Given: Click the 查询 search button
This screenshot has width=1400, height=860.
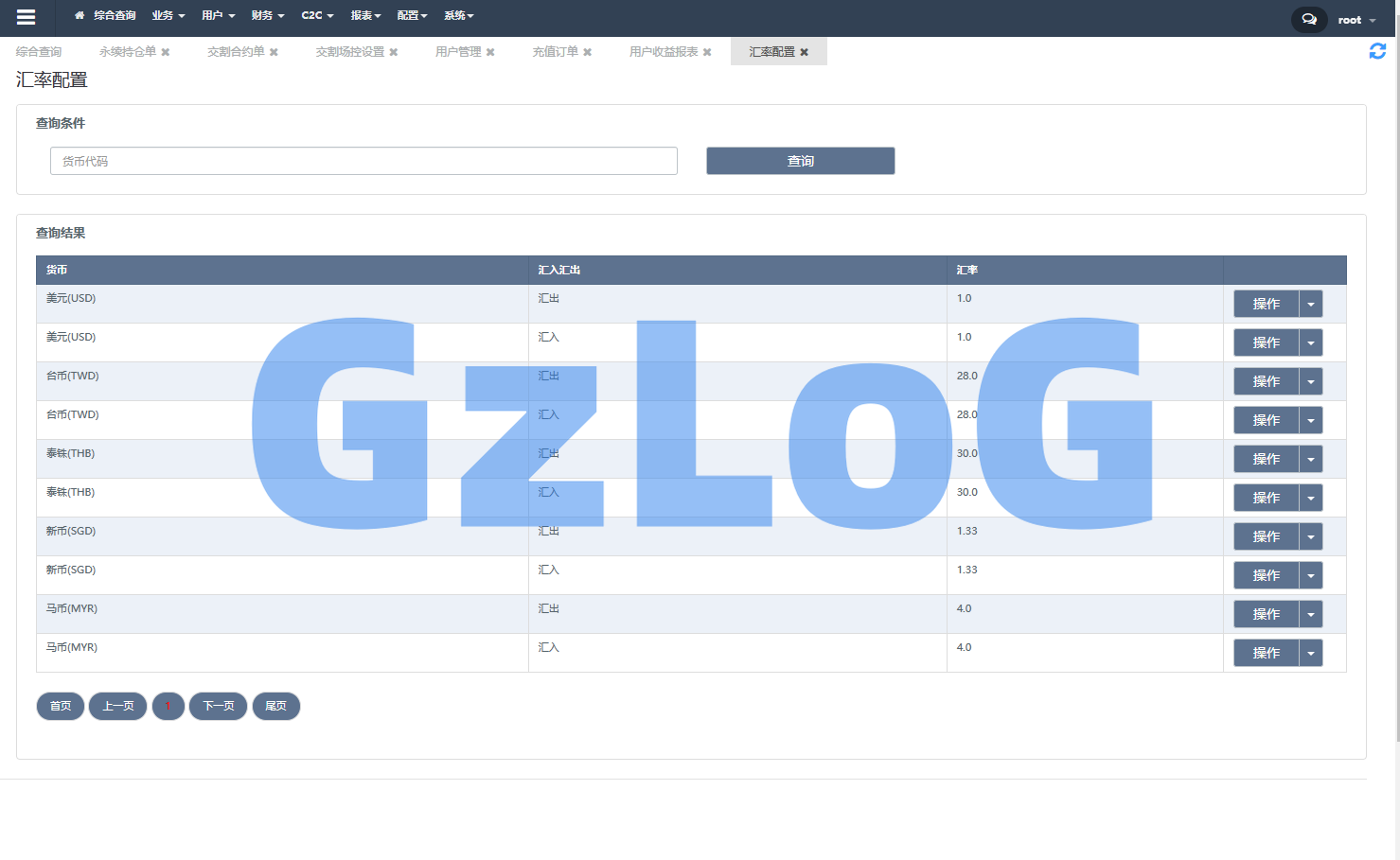Looking at the screenshot, I should point(800,161).
